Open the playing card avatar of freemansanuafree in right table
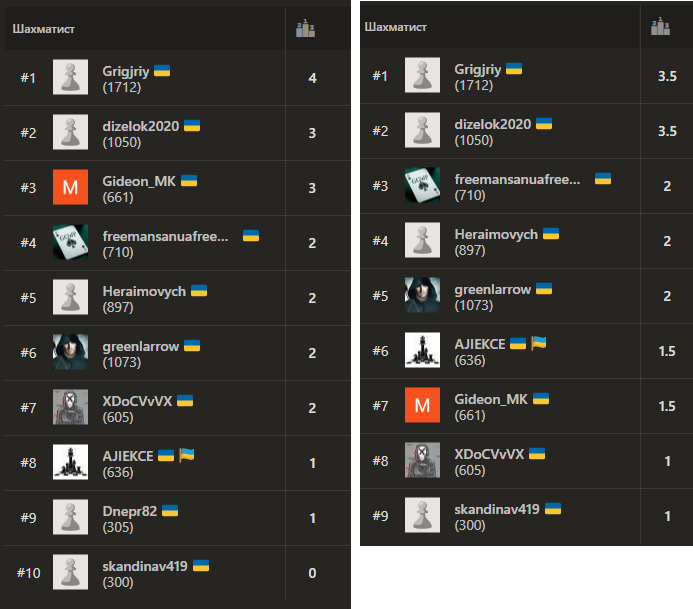693x609 pixels. 422,185
